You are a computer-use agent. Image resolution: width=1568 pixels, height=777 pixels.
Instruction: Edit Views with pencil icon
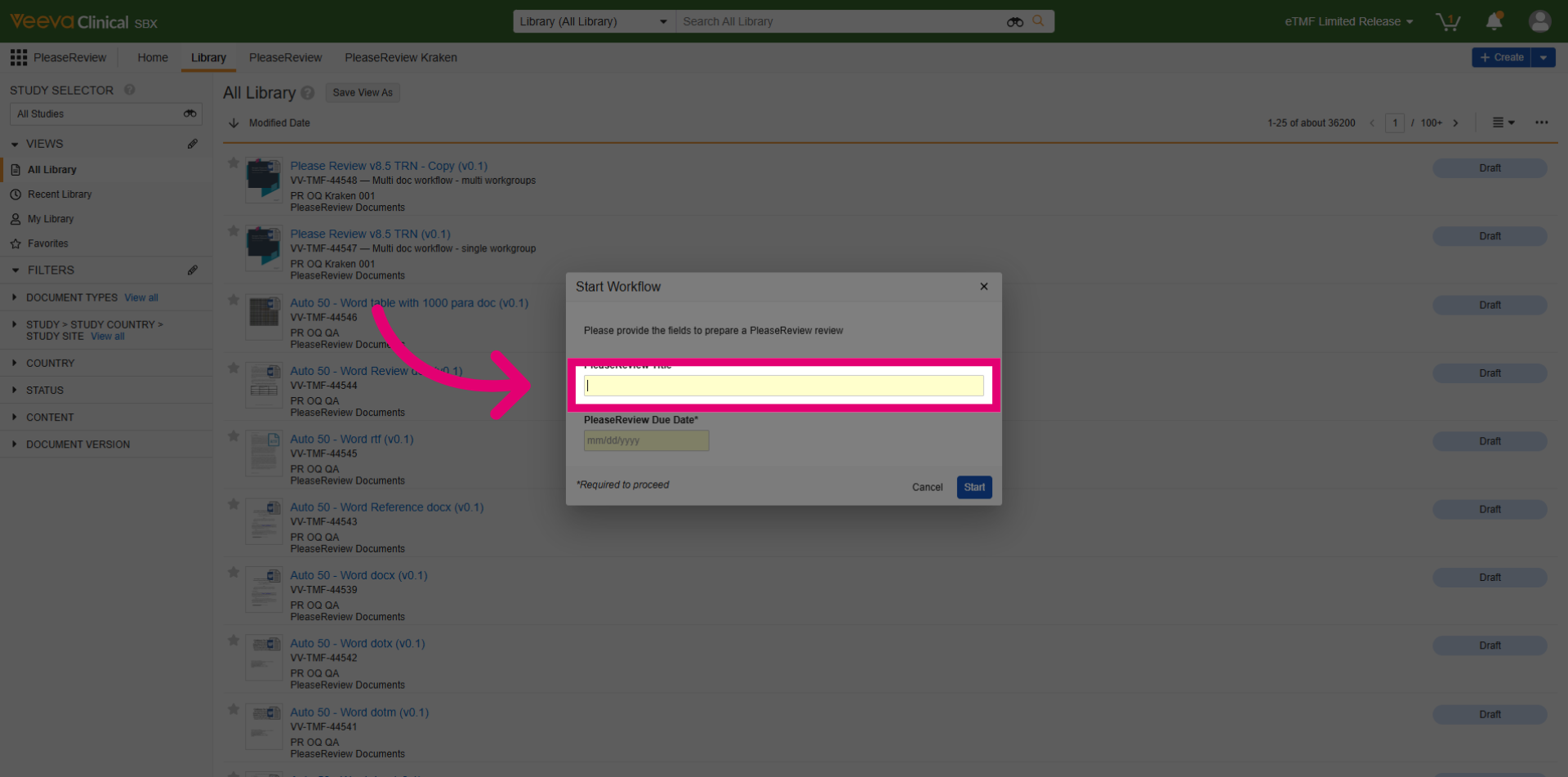tap(193, 144)
